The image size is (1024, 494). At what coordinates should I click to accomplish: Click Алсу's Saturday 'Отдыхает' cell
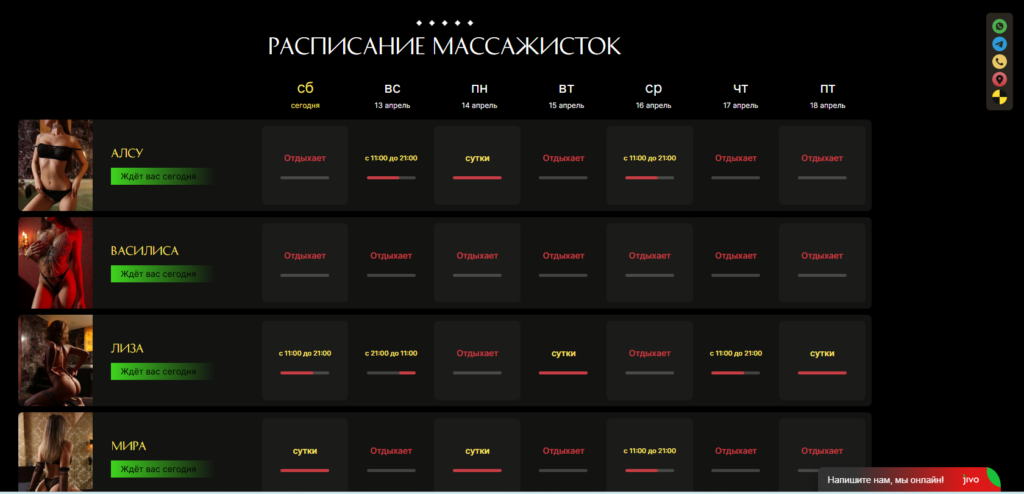305,165
